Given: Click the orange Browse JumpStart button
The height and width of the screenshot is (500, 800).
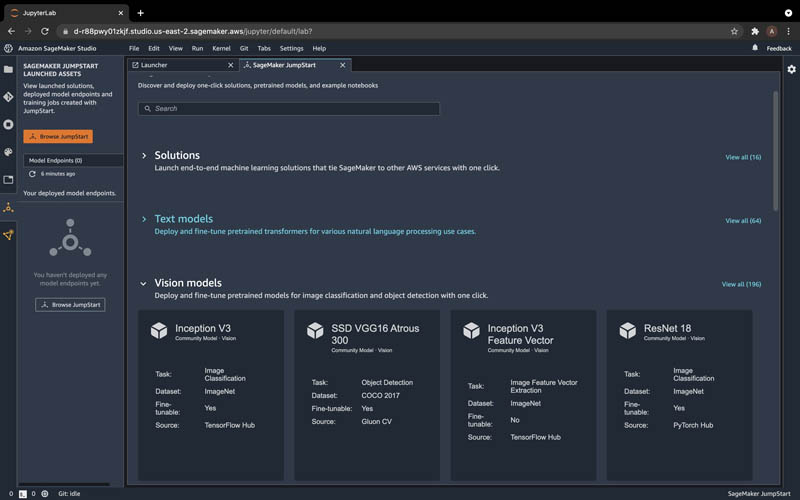Looking at the screenshot, I should (x=58, y=137).
